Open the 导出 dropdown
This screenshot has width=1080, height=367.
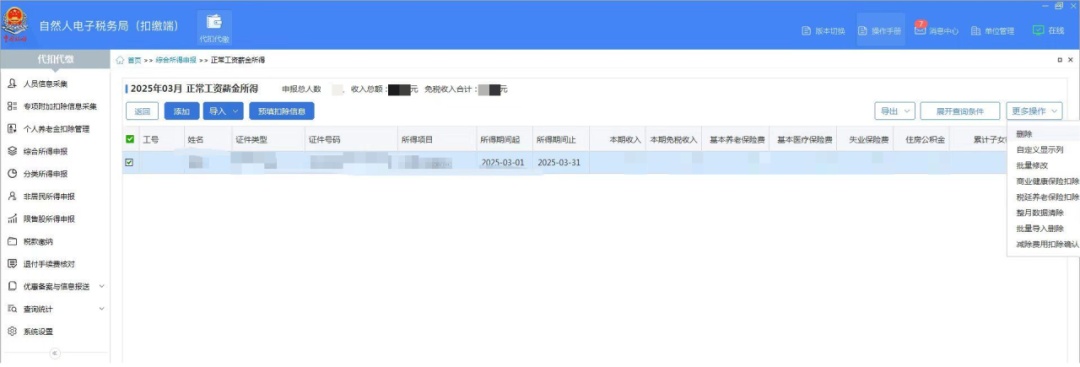pos(894,111)
